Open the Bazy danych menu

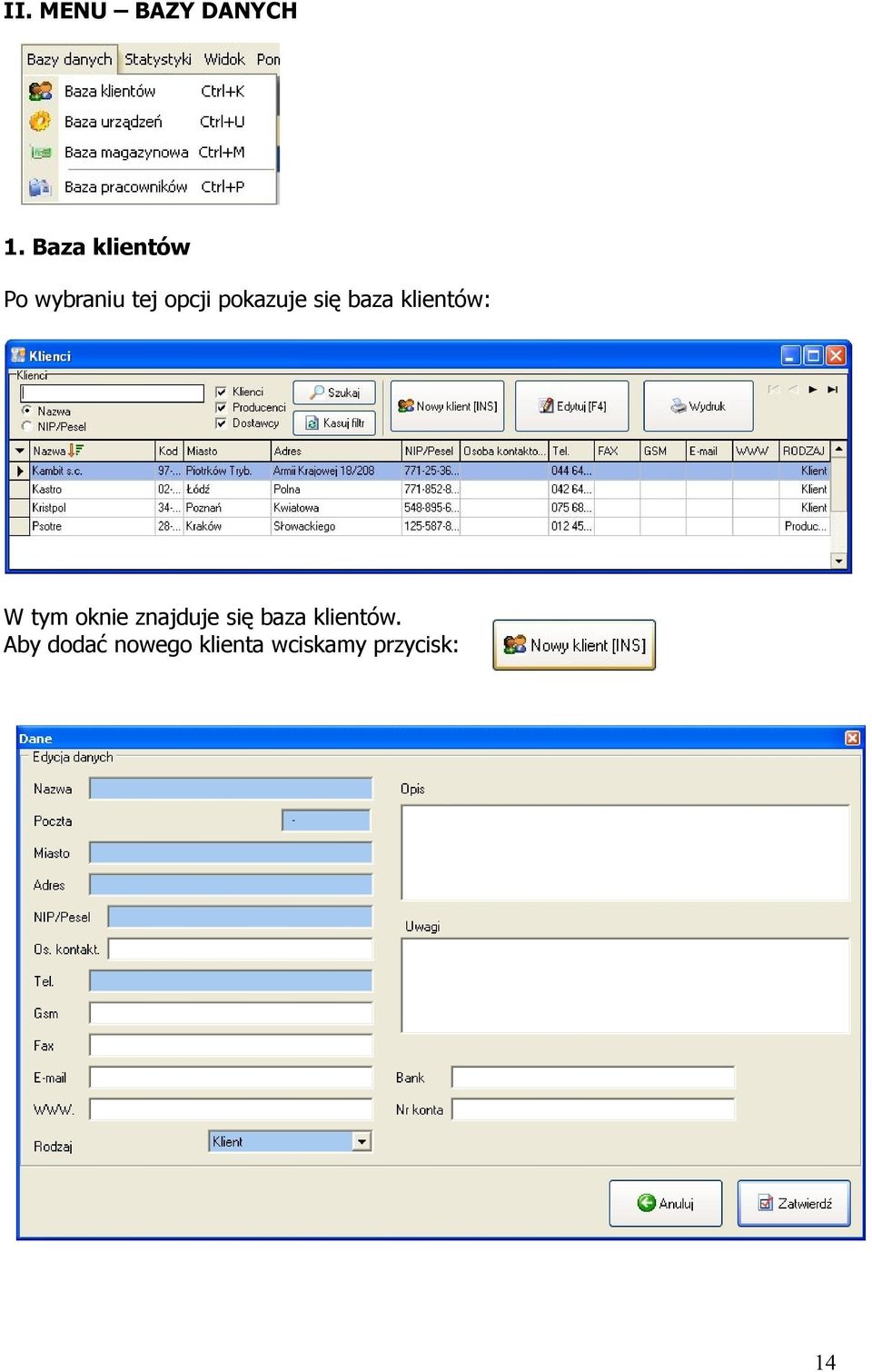69,59
